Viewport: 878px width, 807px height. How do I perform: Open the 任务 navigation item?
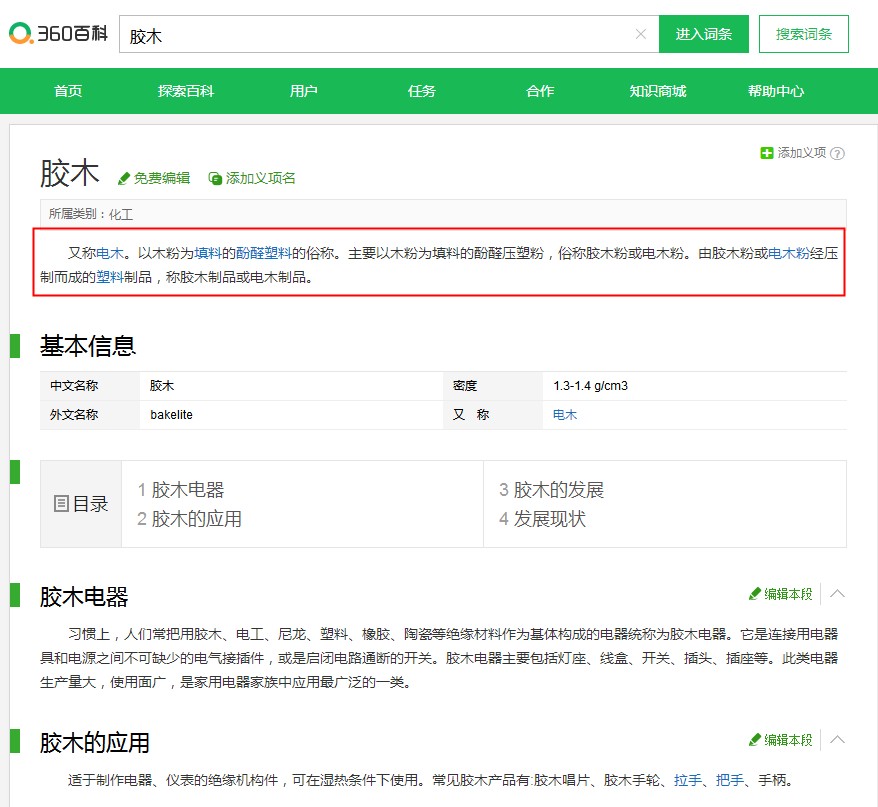point(422,91)
